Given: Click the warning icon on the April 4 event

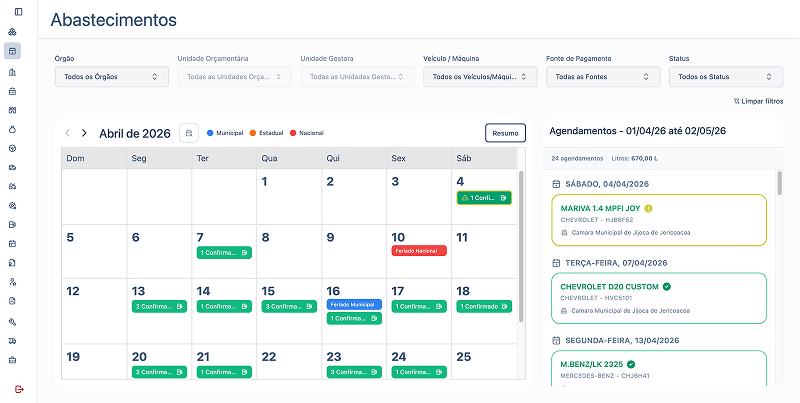Looking at the screenshot, I should (x=465, y=197).
